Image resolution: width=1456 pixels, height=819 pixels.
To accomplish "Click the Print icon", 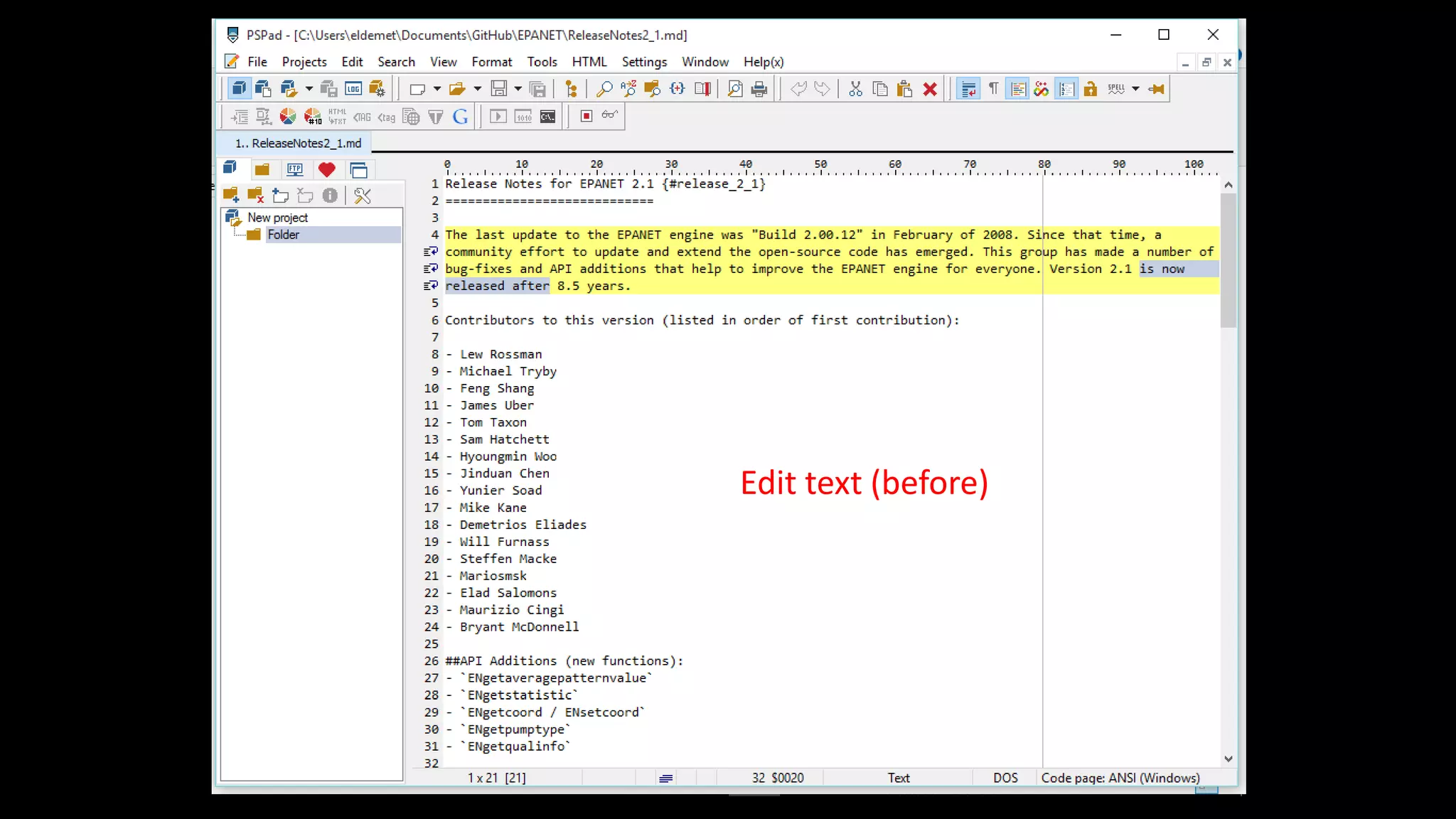I will 759,89.
